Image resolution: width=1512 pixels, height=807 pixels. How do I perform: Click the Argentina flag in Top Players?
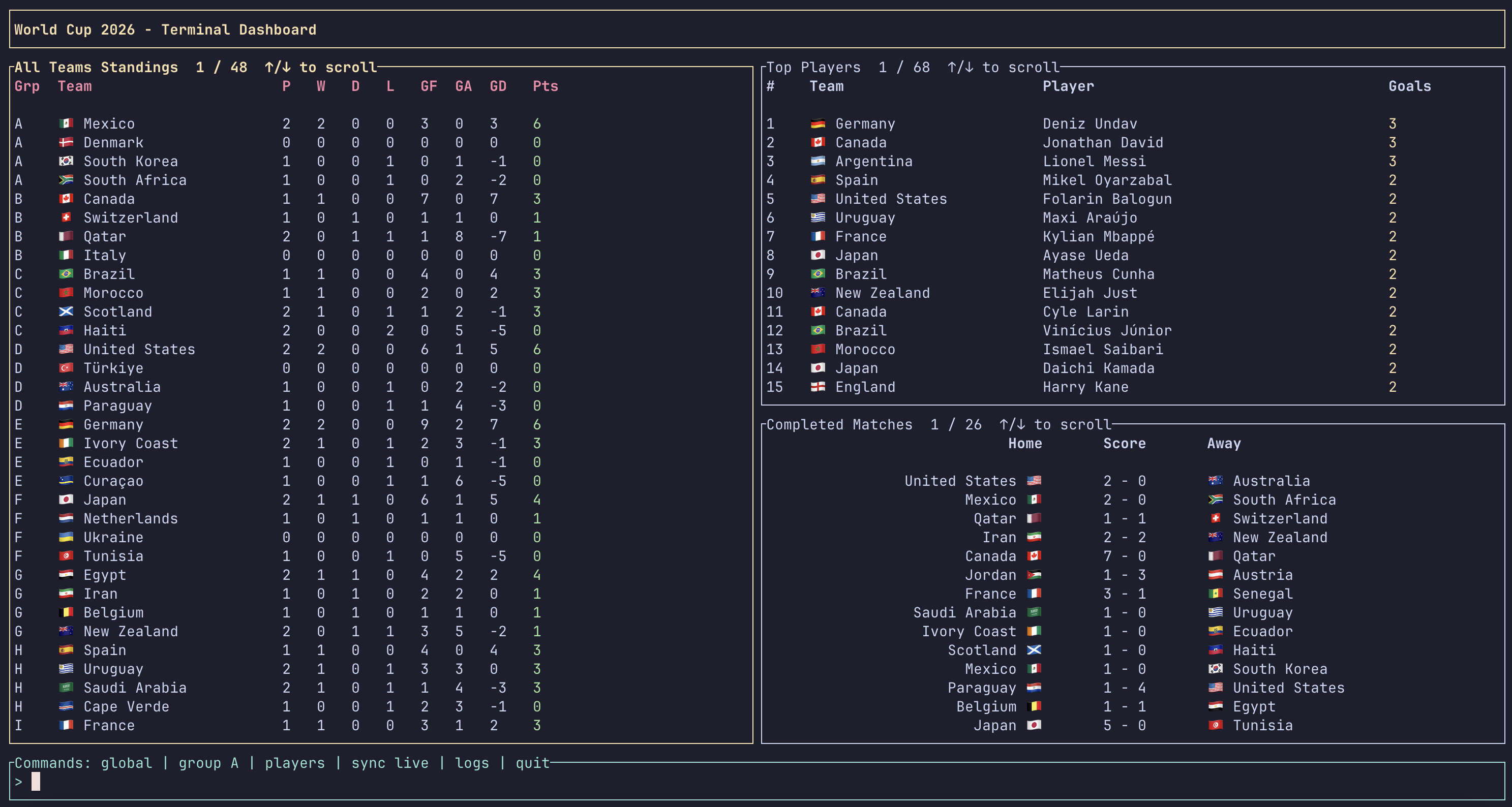[818, 161]
